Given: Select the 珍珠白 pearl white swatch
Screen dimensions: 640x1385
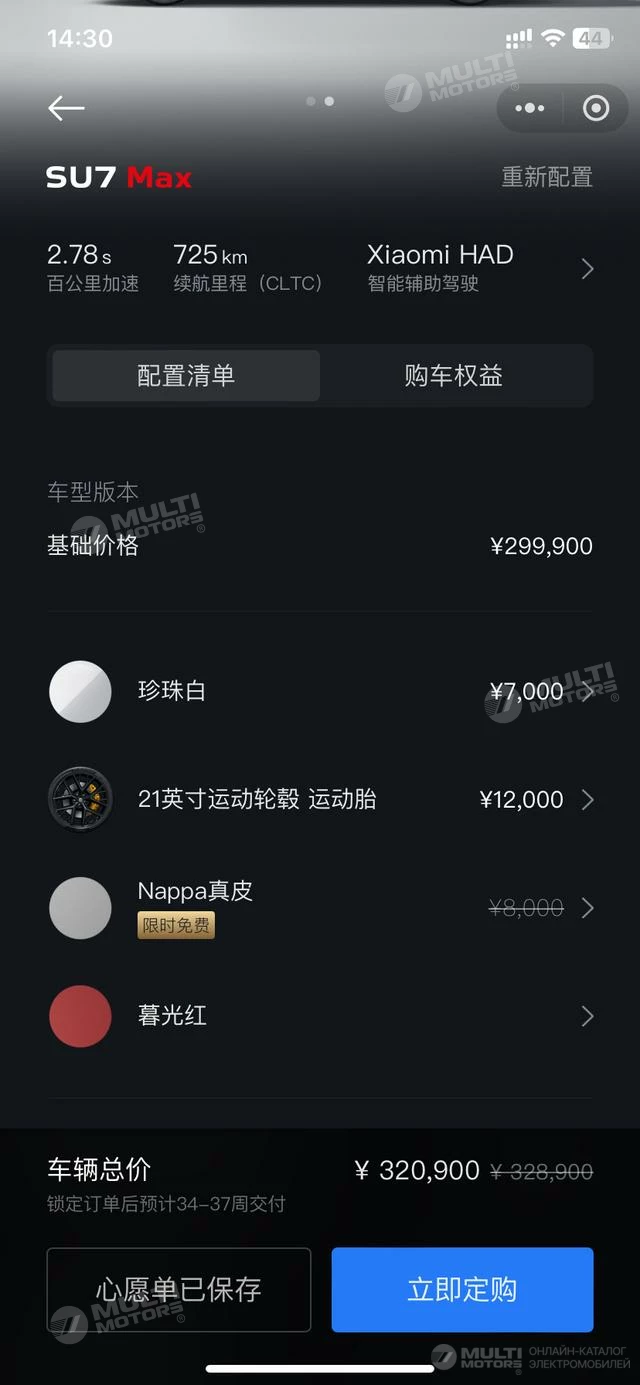Looking at the screenshot, I should point(80,691).
